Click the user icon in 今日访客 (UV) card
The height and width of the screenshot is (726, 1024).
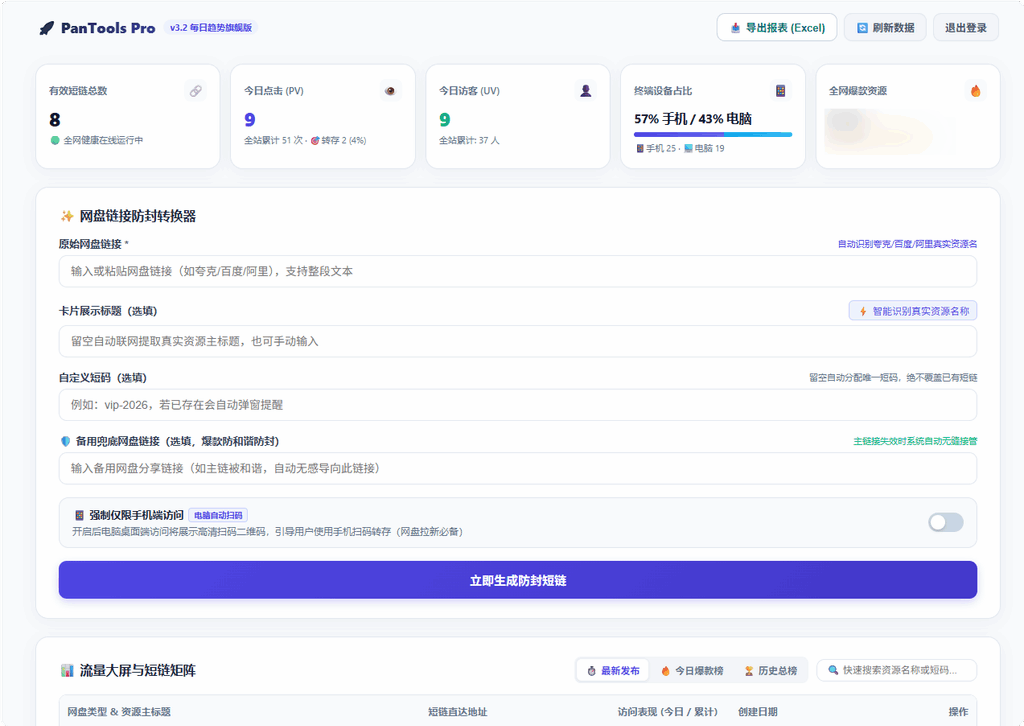pyautogui.click(x=585, y=91)
